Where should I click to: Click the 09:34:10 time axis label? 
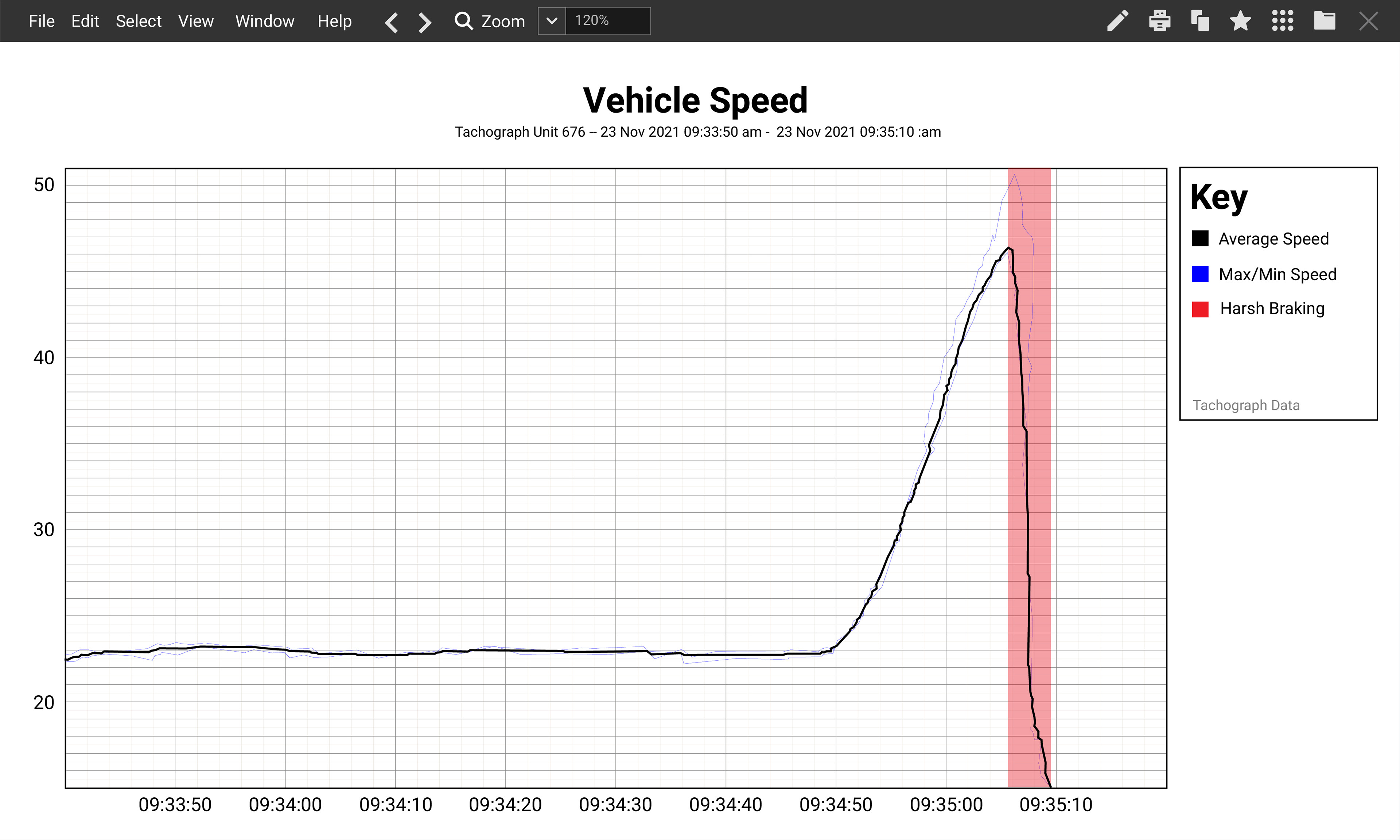[x=396, y=804]
